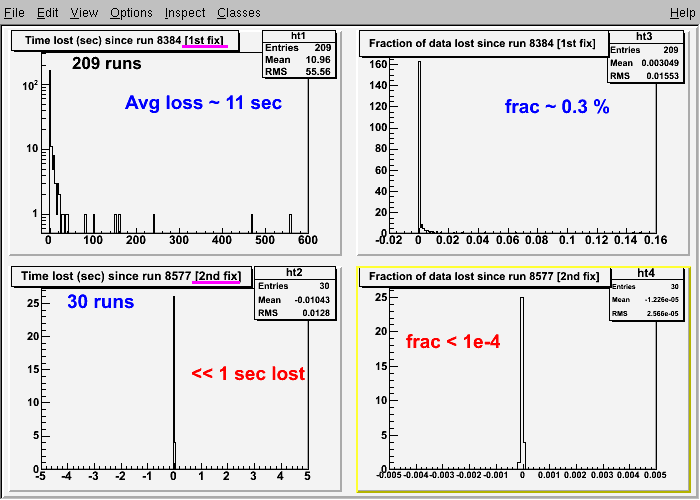The image size is (700, 500).
Task: Select the 'frac ~ 0.3 %' annotation
Action: 557,107
